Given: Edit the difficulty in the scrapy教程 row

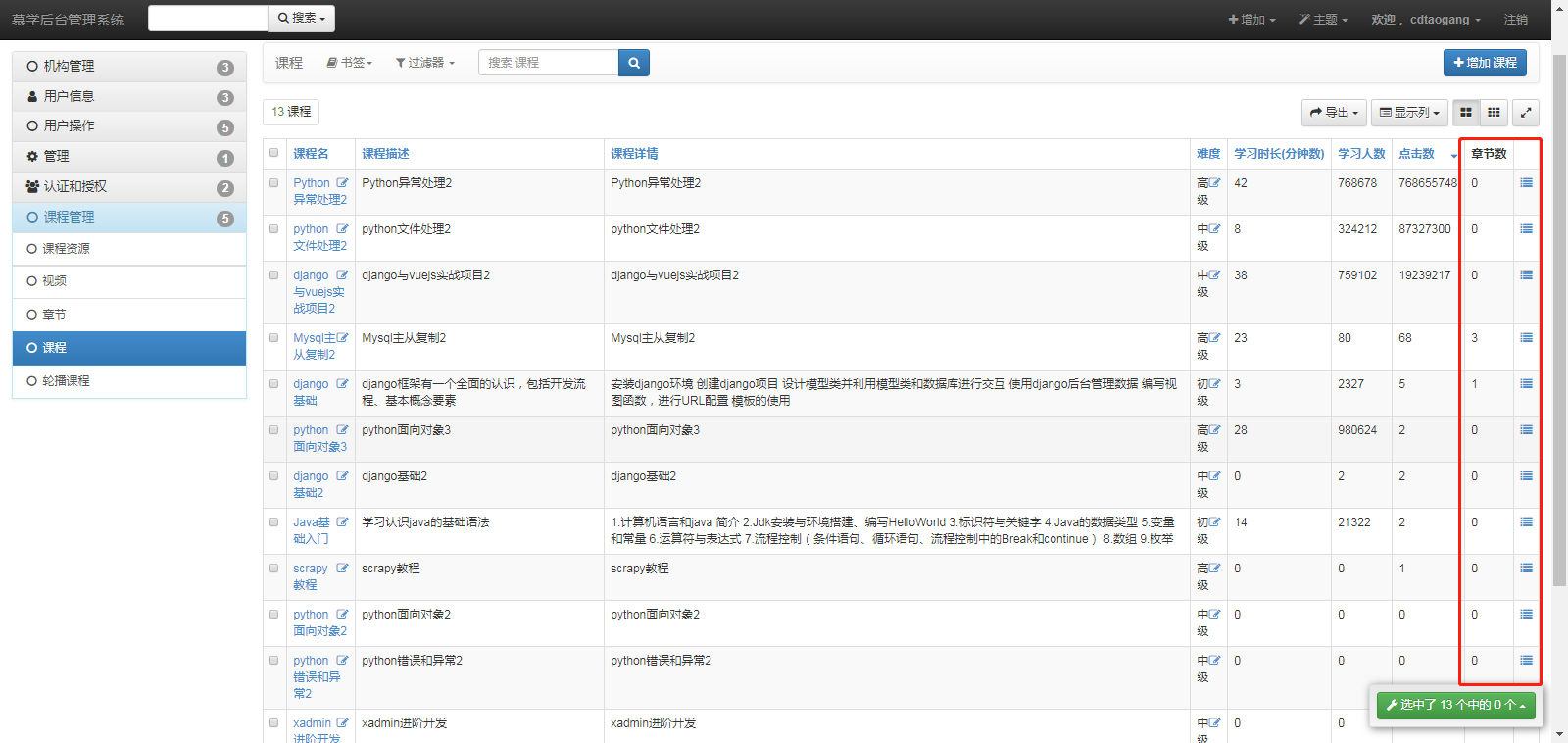Looking at the screenshot, I should (1215, 569).
